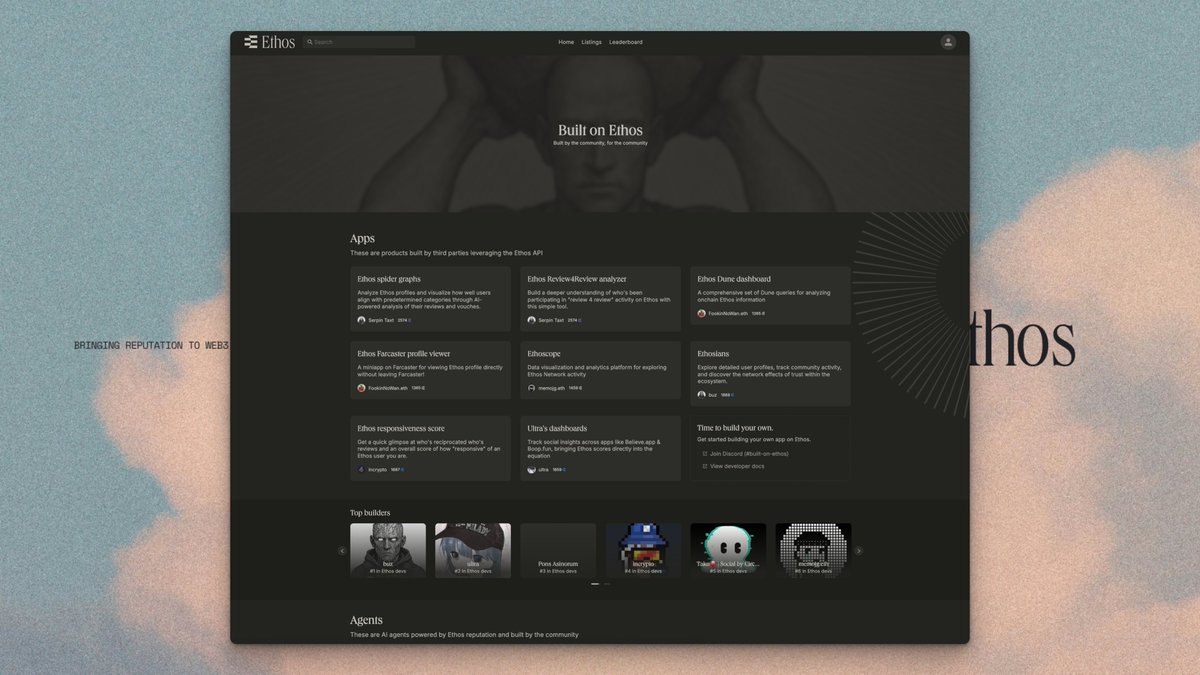Open ultra top builder thumbnail
The image size is (1200, 675).
tap(473, 550)
